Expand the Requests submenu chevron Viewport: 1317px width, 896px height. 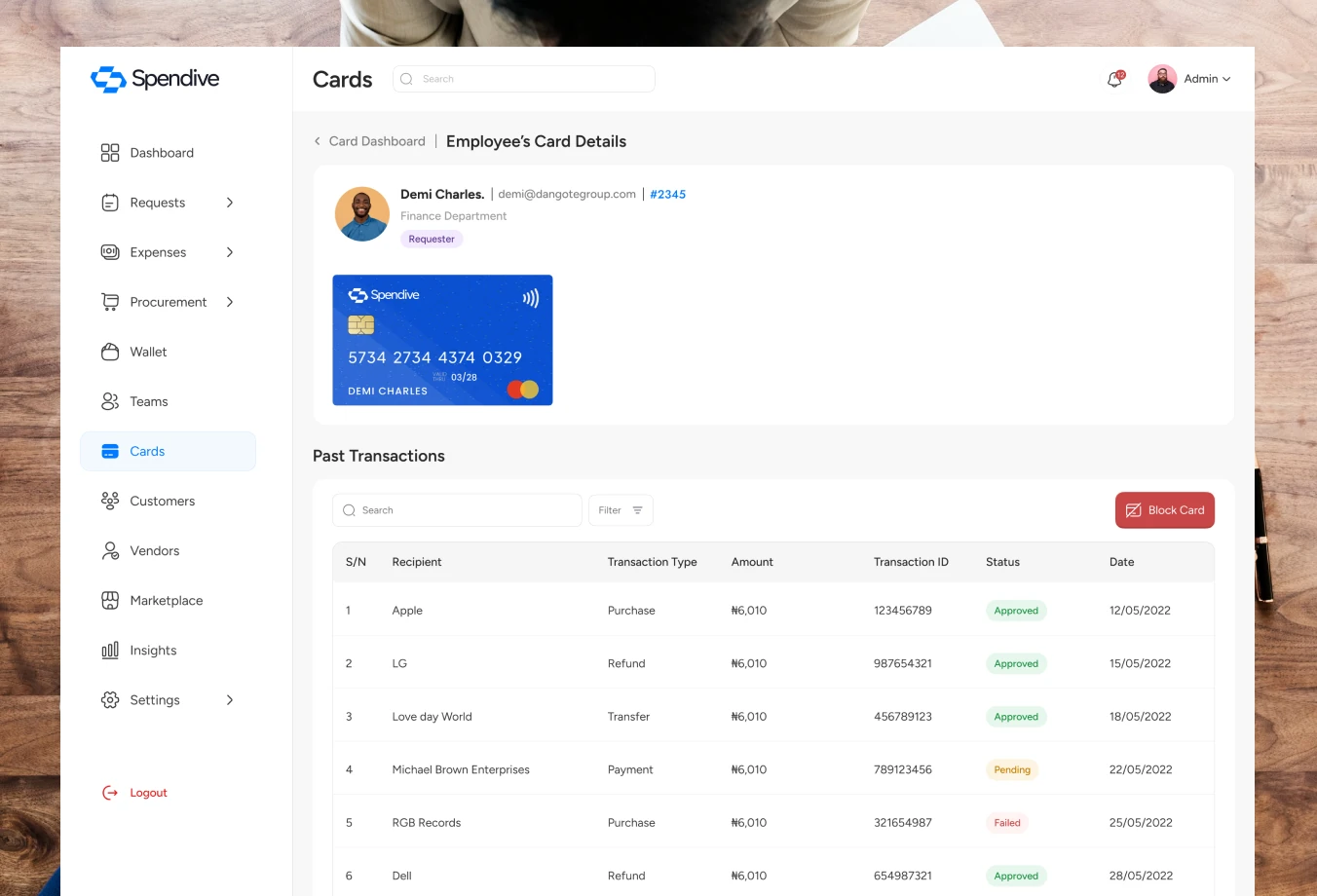pyautogui.click(x=230, y=203)
